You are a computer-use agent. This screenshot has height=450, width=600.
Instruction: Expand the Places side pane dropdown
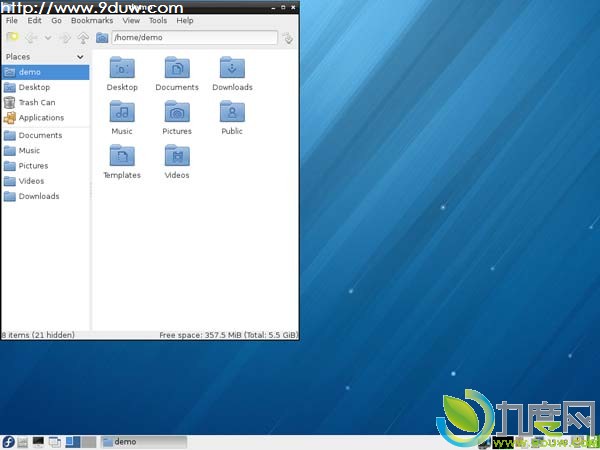pos(80,57)
